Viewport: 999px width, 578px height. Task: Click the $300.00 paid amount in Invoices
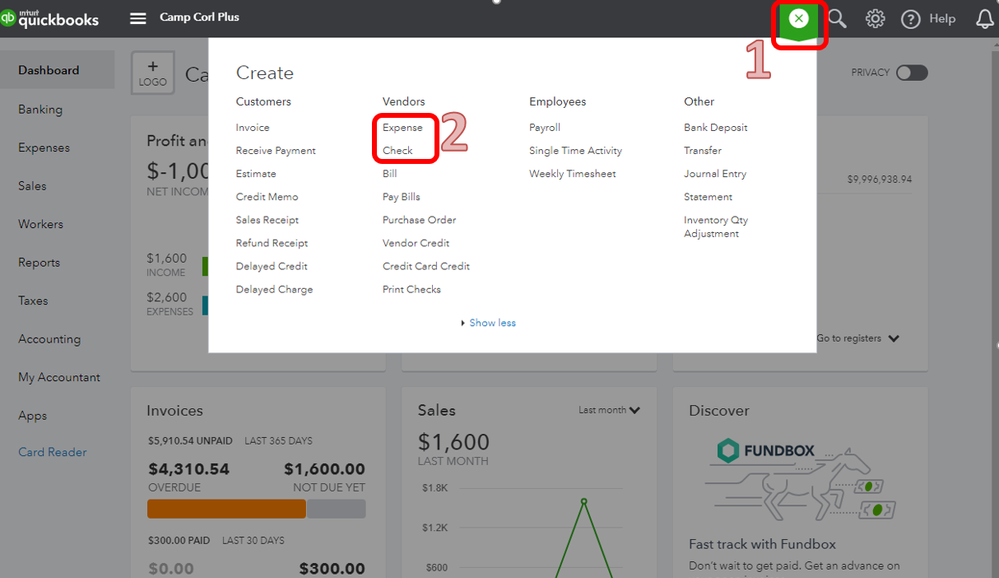(332, 568)
